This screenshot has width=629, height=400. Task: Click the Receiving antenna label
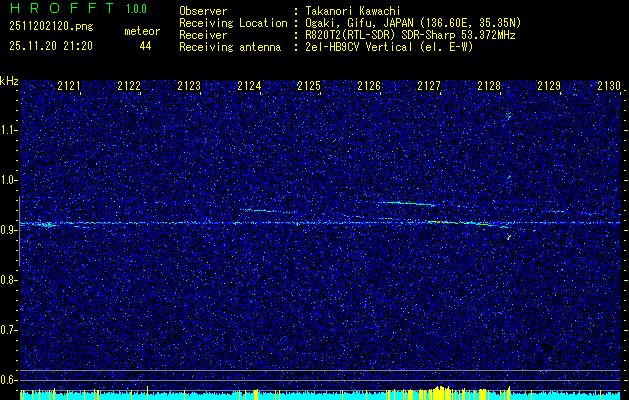tap(230, 47)
